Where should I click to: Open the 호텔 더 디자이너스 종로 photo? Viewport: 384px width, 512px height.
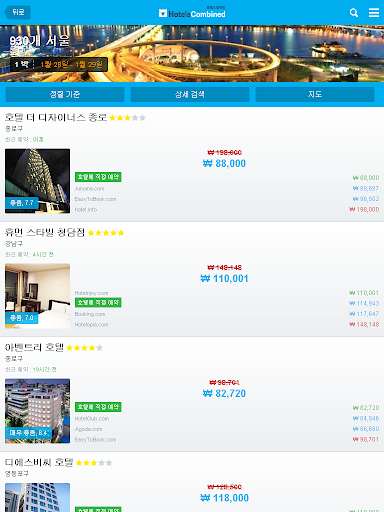click(x=37, y=181)
